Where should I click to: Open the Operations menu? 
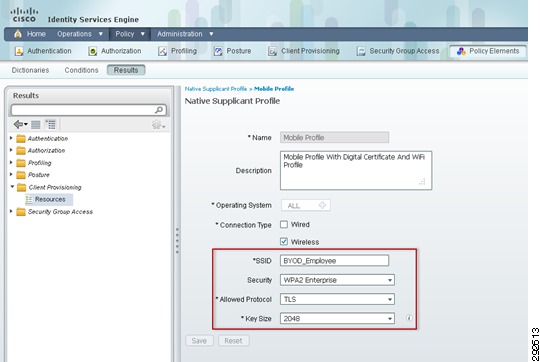tap(80, 34)
